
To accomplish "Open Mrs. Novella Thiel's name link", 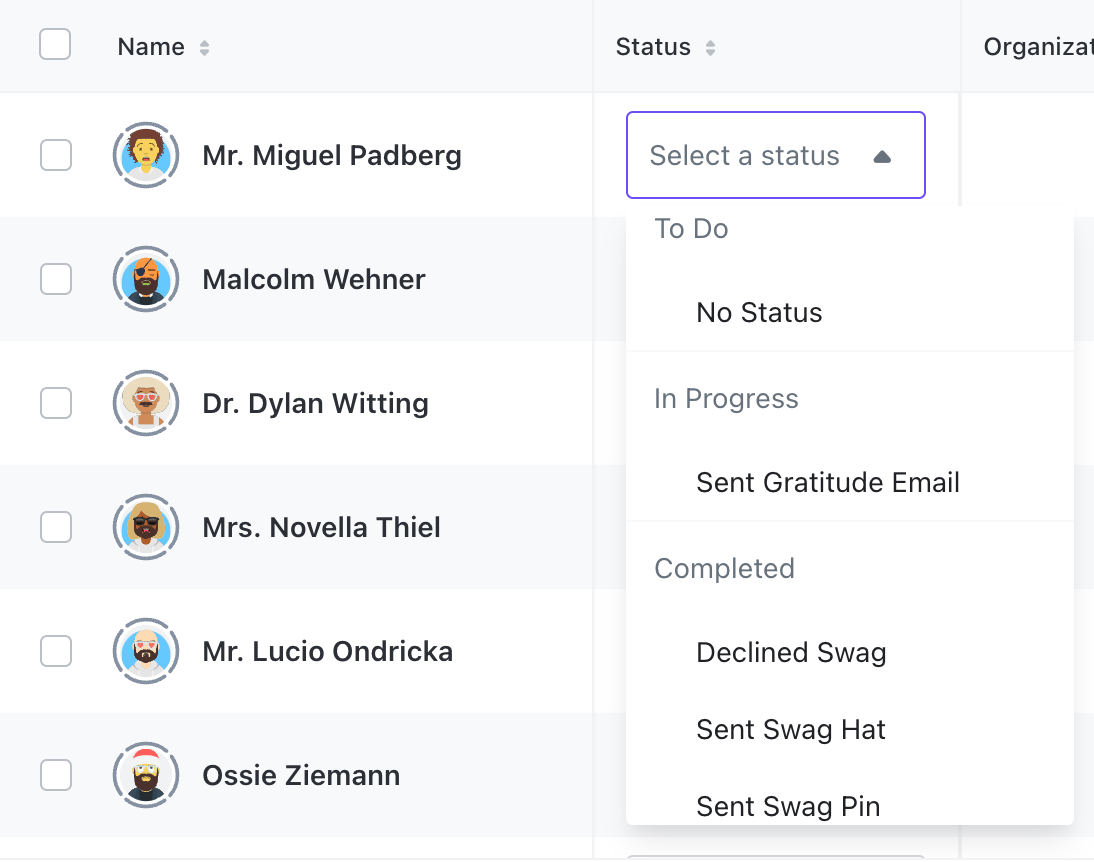I will (321, 528).
